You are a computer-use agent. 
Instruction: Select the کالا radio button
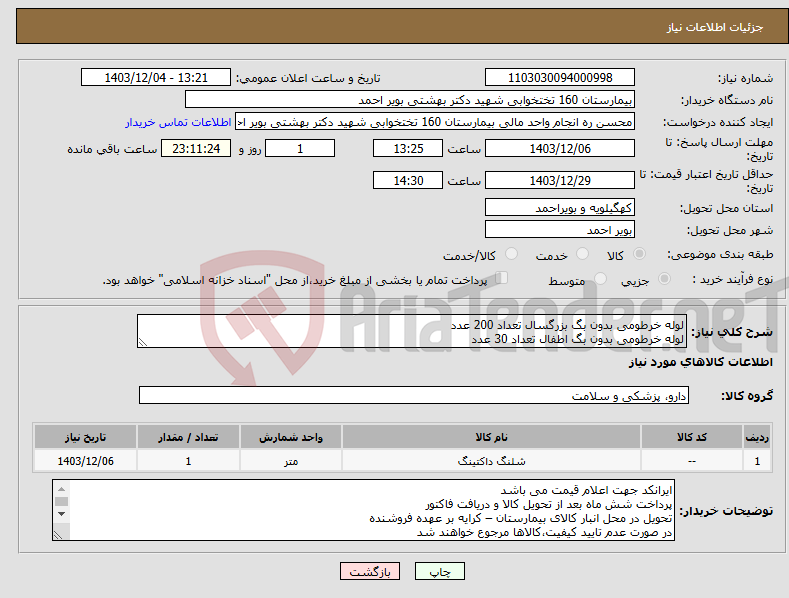tap(639, 254)
